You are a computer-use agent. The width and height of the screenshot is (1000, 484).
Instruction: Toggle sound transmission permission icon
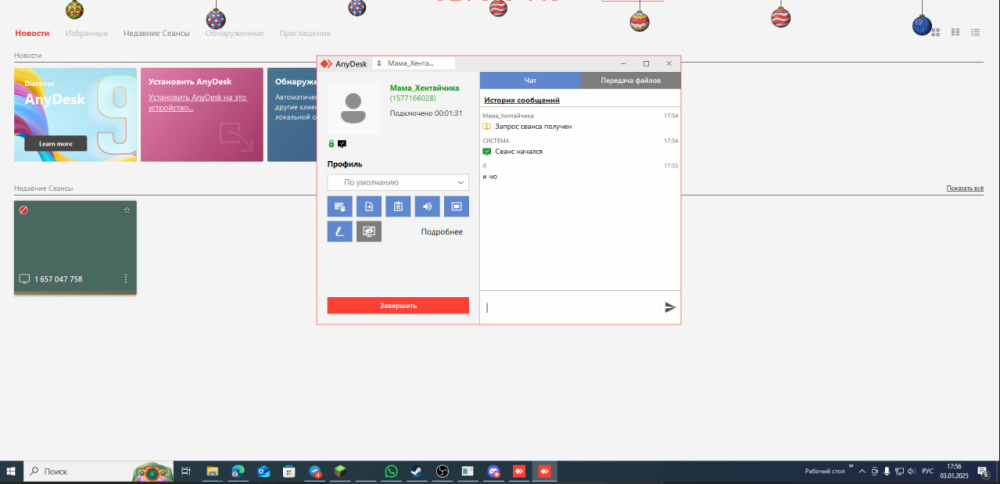[x=427, y=207]
